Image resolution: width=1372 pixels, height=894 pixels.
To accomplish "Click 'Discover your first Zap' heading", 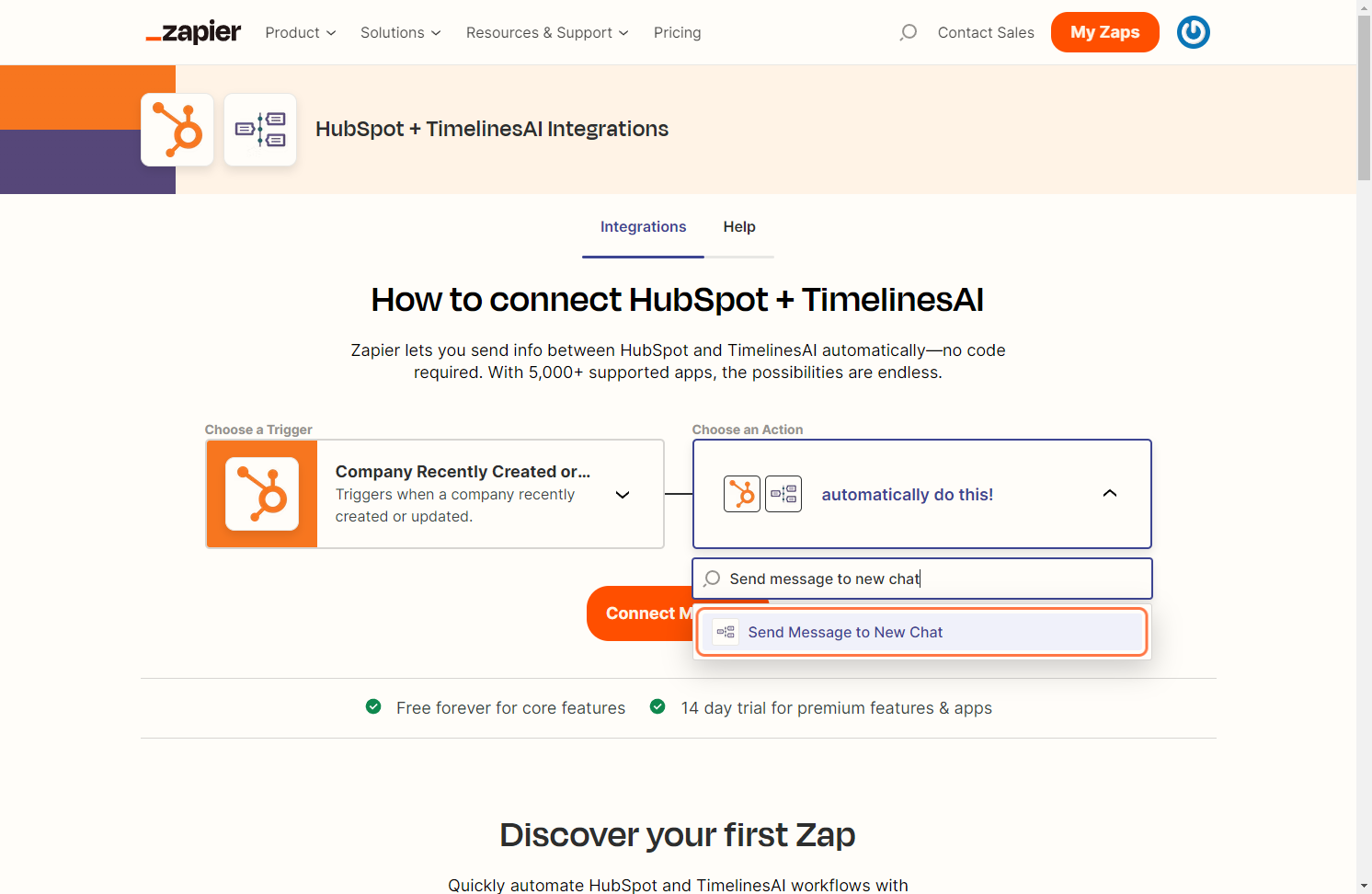I will click(x=678, y=835).
